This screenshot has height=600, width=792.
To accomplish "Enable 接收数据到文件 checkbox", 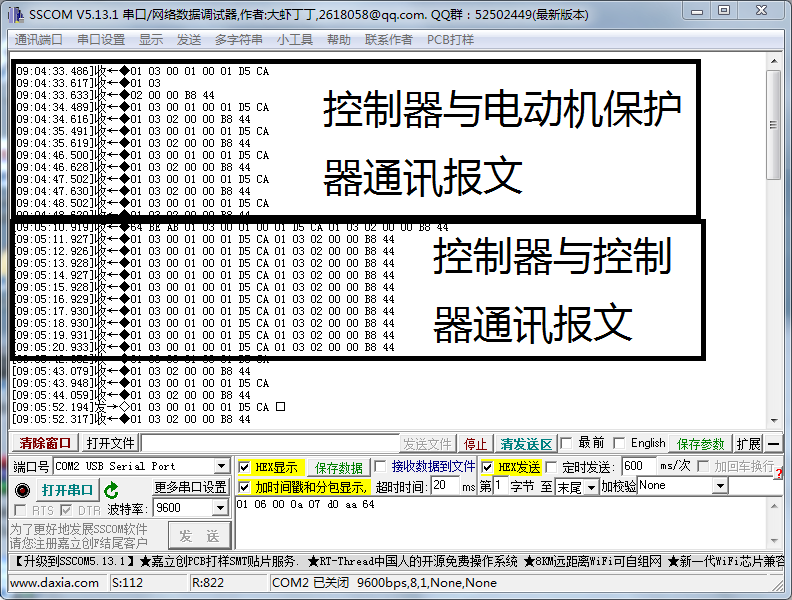I will click(380, 466).
